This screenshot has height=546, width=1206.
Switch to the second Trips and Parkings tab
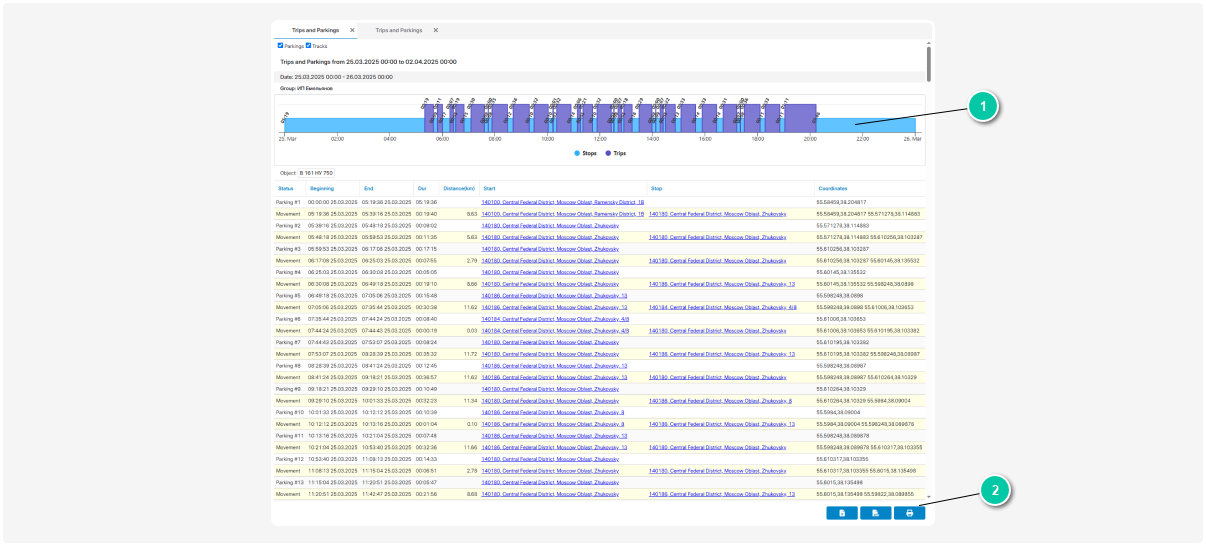click(398, 30)
